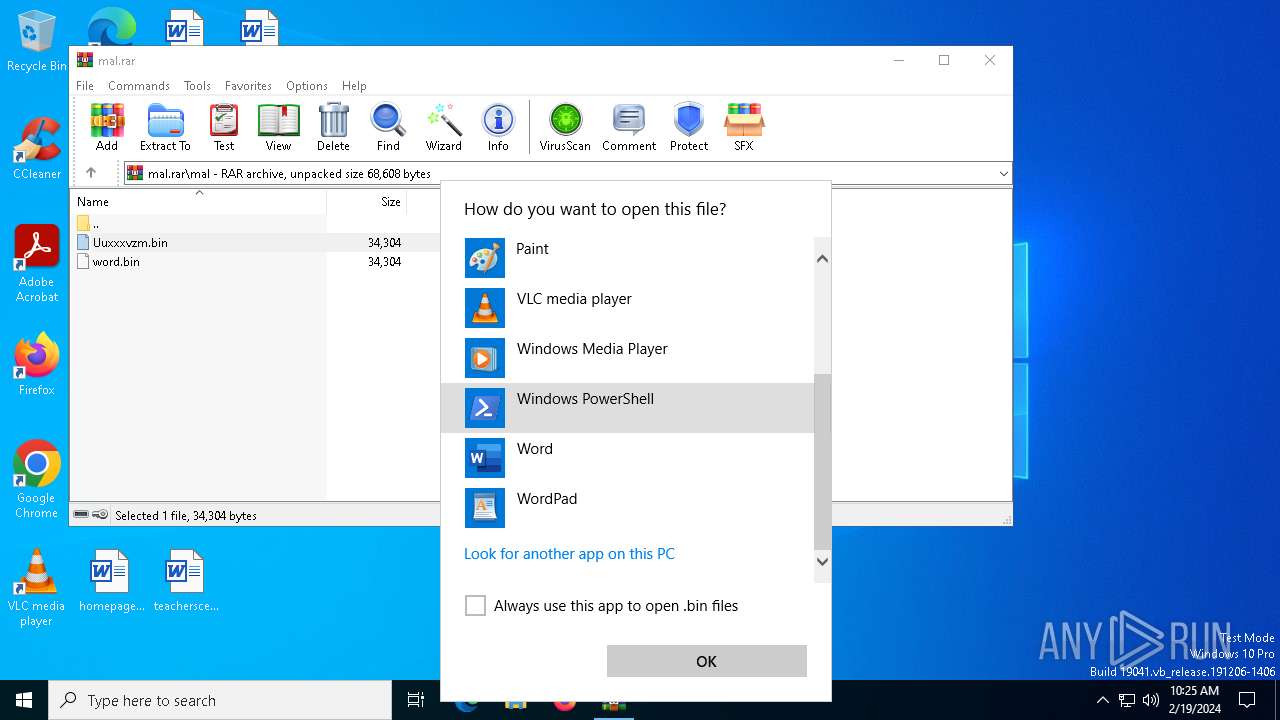Click the Add toolbar icon in WinRAR
The height and width of the screenshot is (720, 1280).
click(107, 127)
